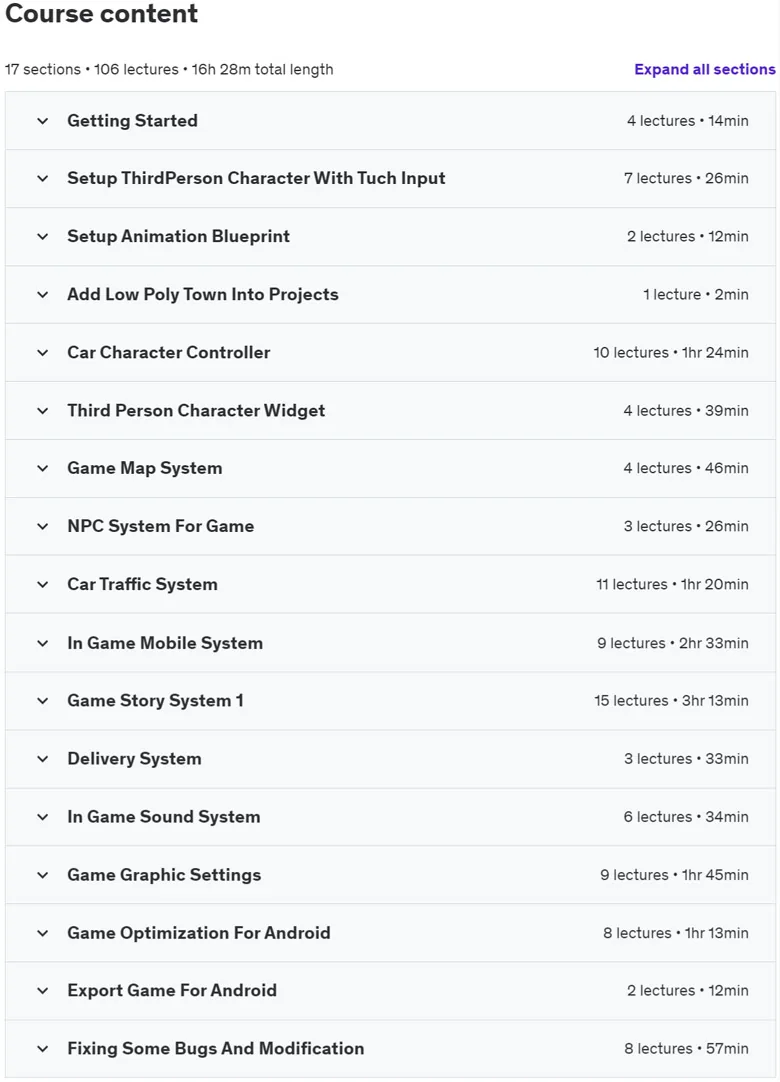
Task: Select the Game Story System 1 title
Action: [x=155, y=701]
